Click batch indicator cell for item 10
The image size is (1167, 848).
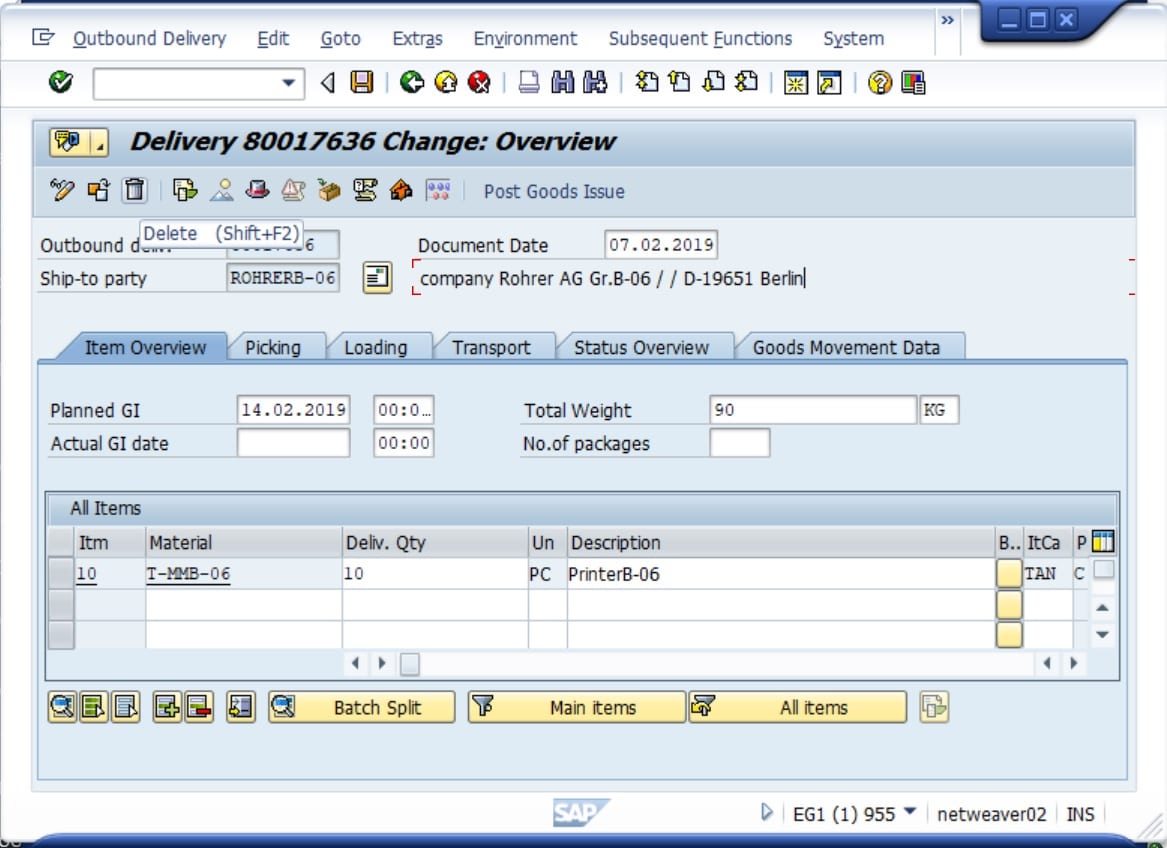click(x=1008, y=573)
